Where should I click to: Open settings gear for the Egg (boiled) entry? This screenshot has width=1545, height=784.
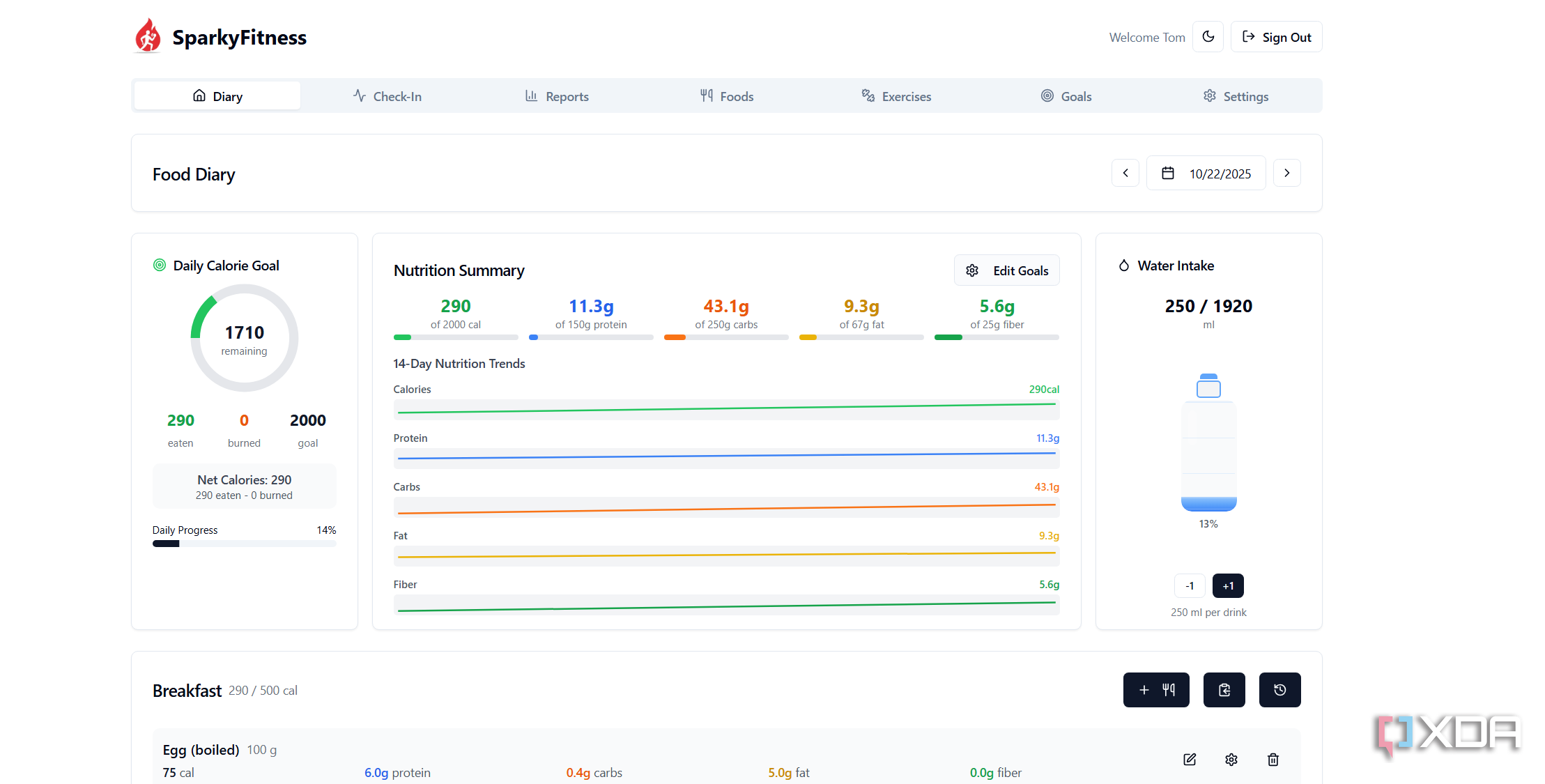1231,760
